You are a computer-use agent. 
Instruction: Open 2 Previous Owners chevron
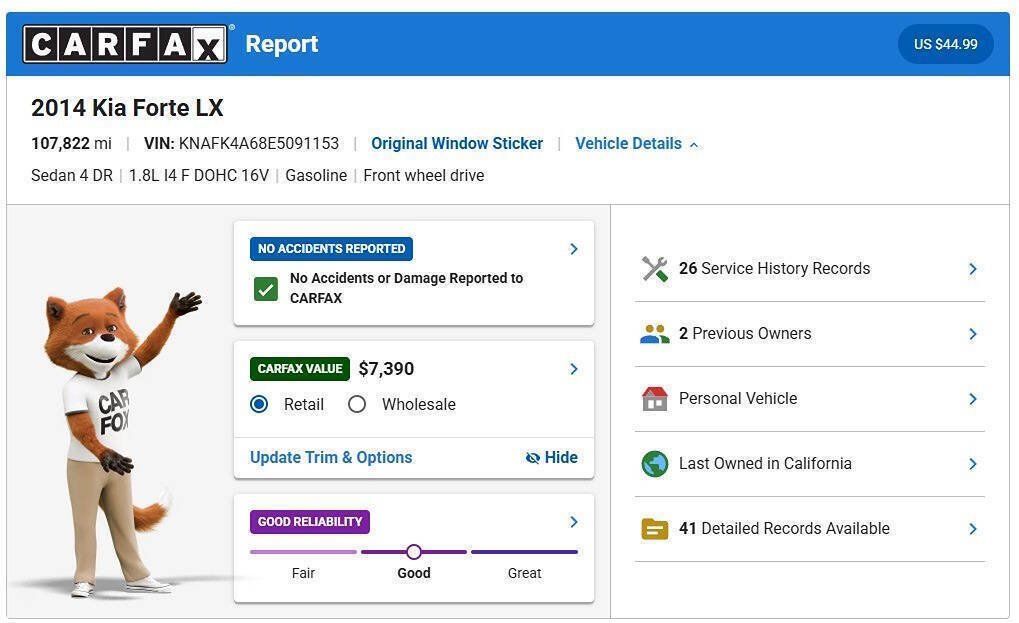coord(973,334)
